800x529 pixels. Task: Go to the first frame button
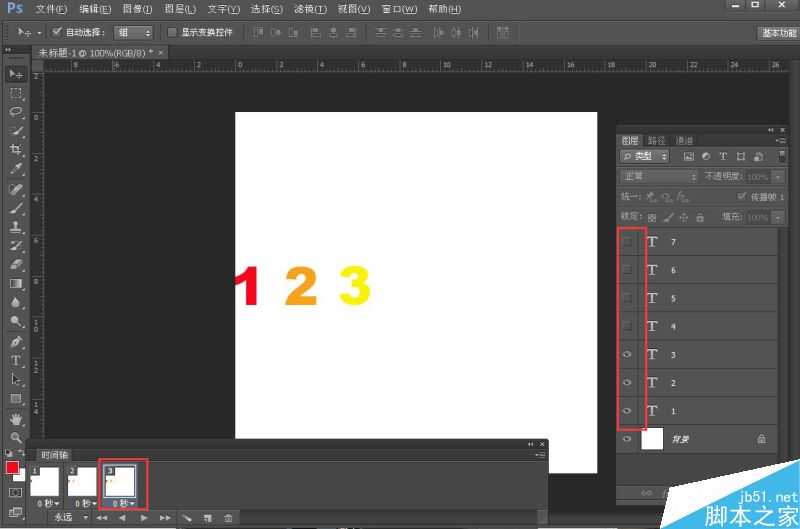pyautogui.click(x=102, y=518)
